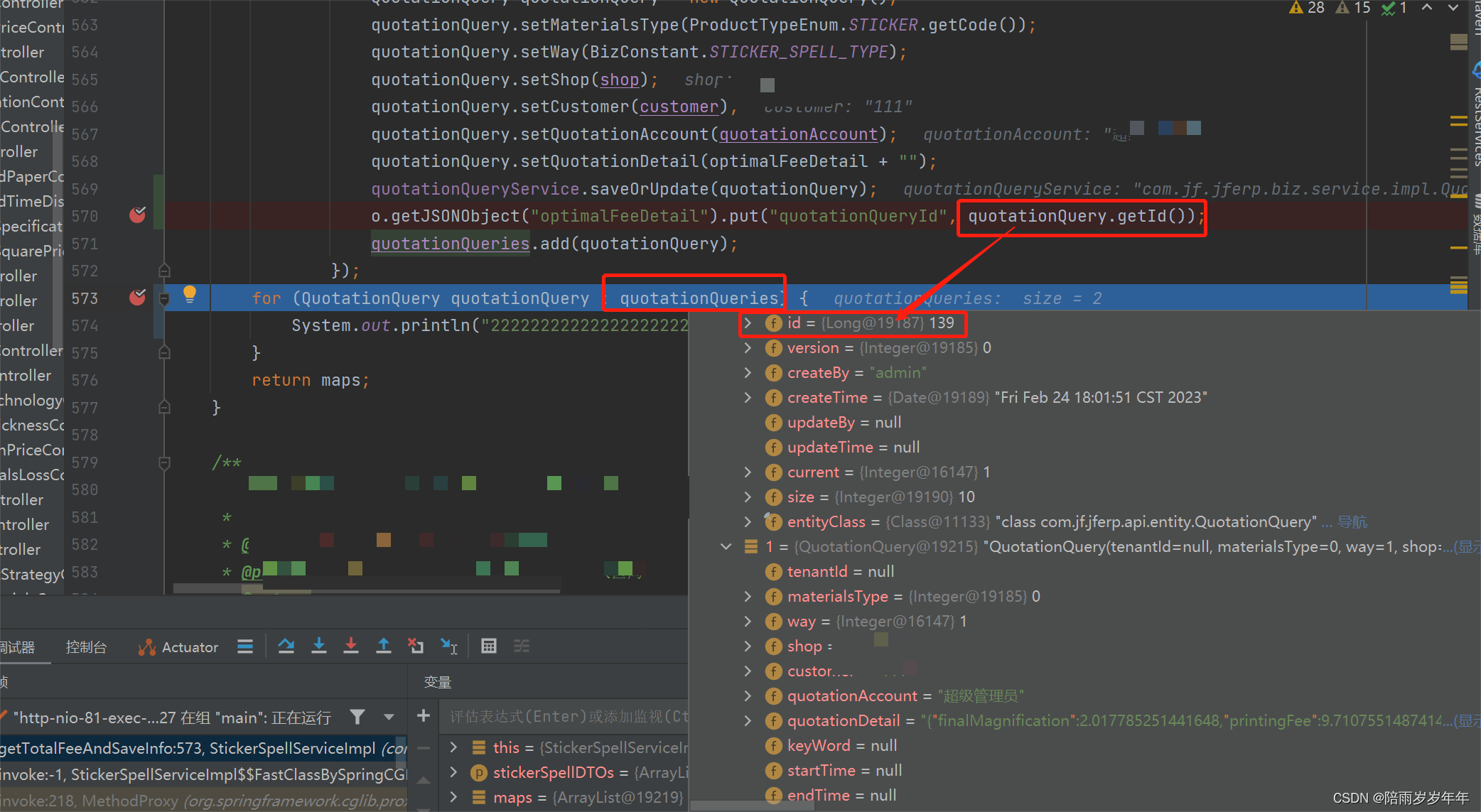The width and height of the screenshot is (1481, 812).
Task: Expand the size field node
Action: tap(748, 497)
